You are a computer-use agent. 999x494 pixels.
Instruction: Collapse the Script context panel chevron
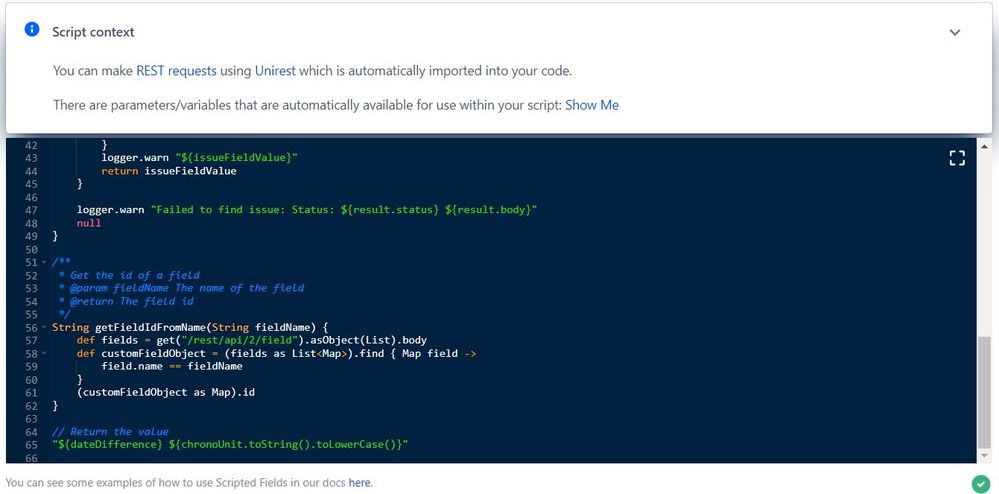[x=954, y=32]
